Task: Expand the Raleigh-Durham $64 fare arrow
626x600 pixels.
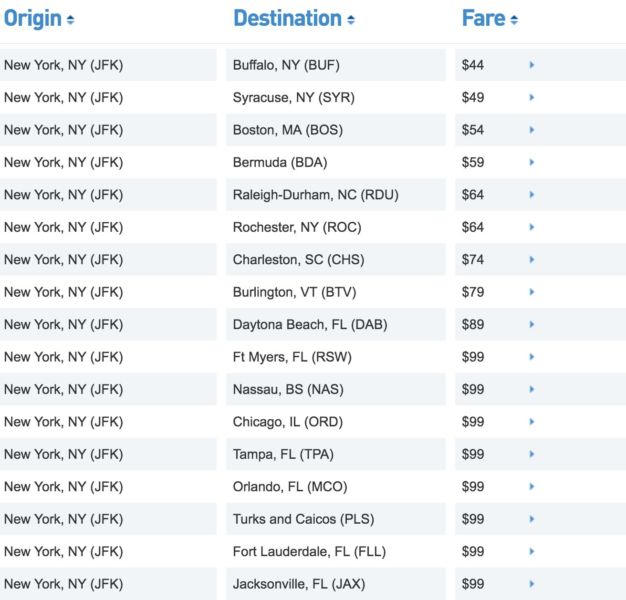Action: point(532,195)
